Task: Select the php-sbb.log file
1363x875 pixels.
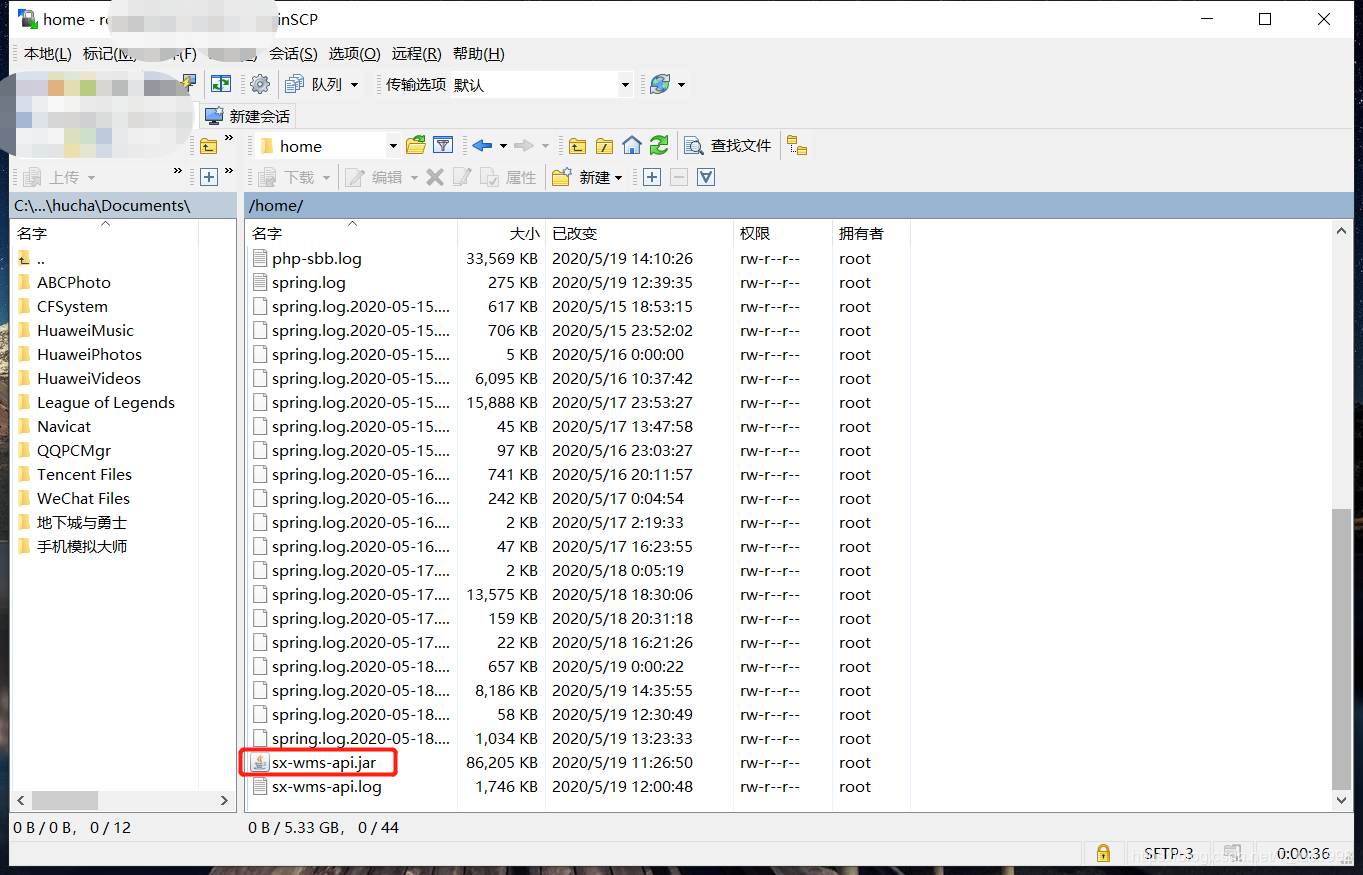Action: tap(317, 258)
